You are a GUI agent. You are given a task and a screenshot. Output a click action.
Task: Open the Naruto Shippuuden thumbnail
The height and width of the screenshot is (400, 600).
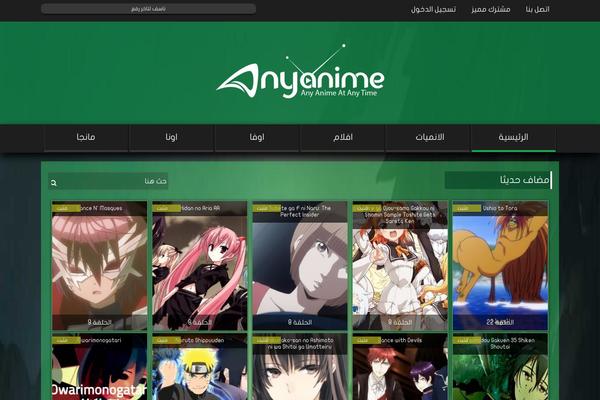tap(200, 367)
